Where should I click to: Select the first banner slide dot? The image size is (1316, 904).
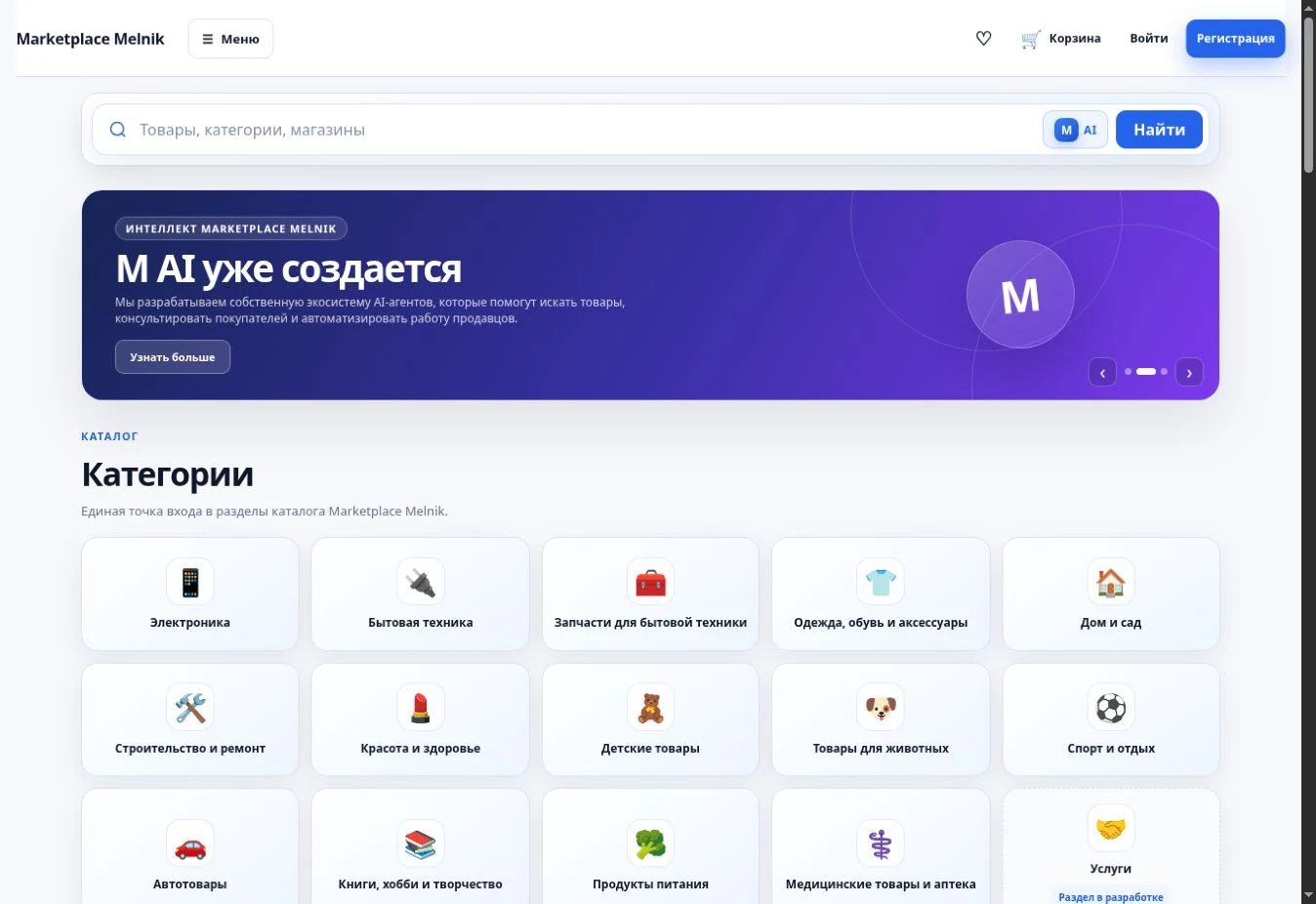[1128, 371]
